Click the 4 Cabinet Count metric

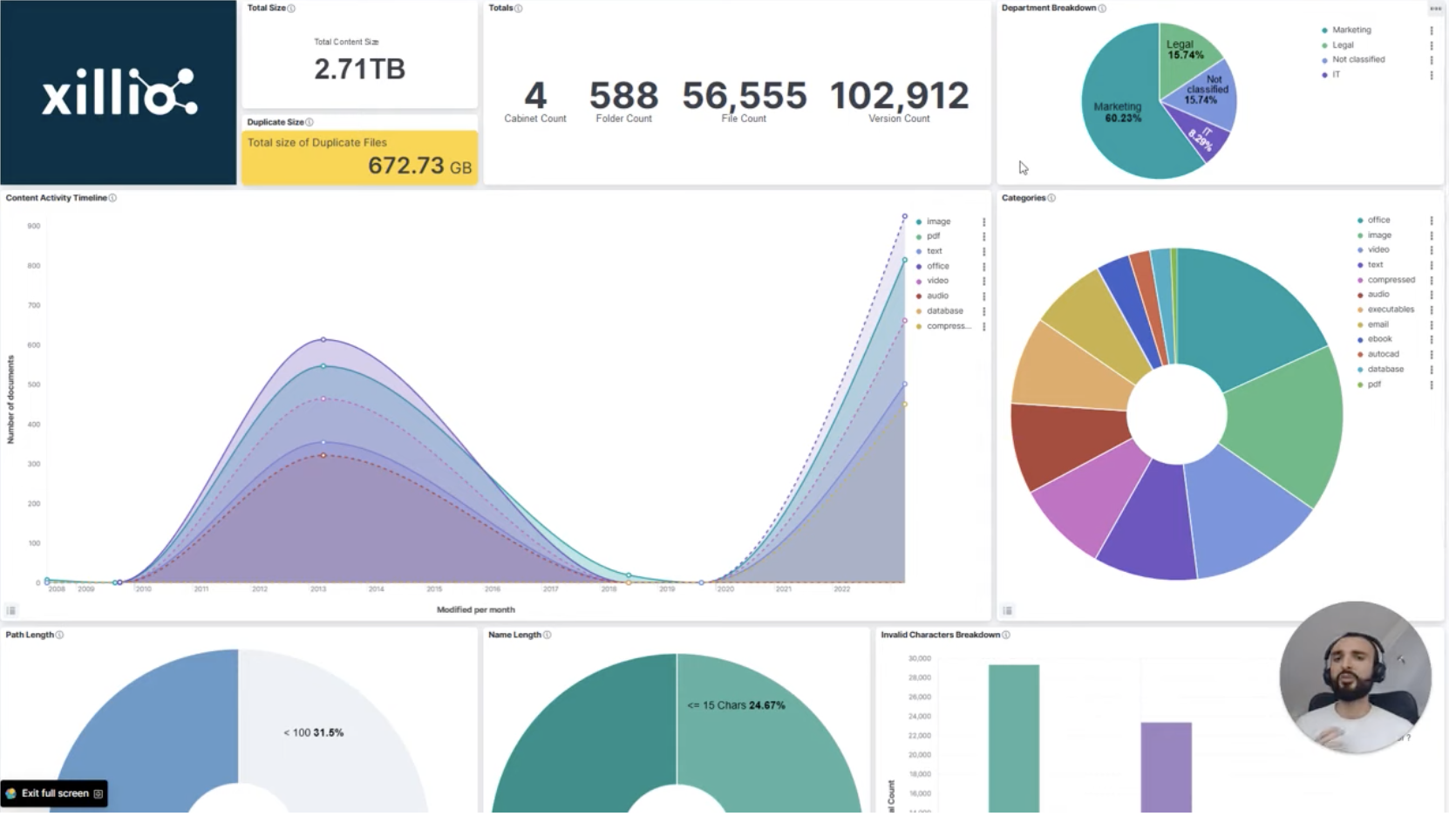pyautogui.click(x=535, y=101)
